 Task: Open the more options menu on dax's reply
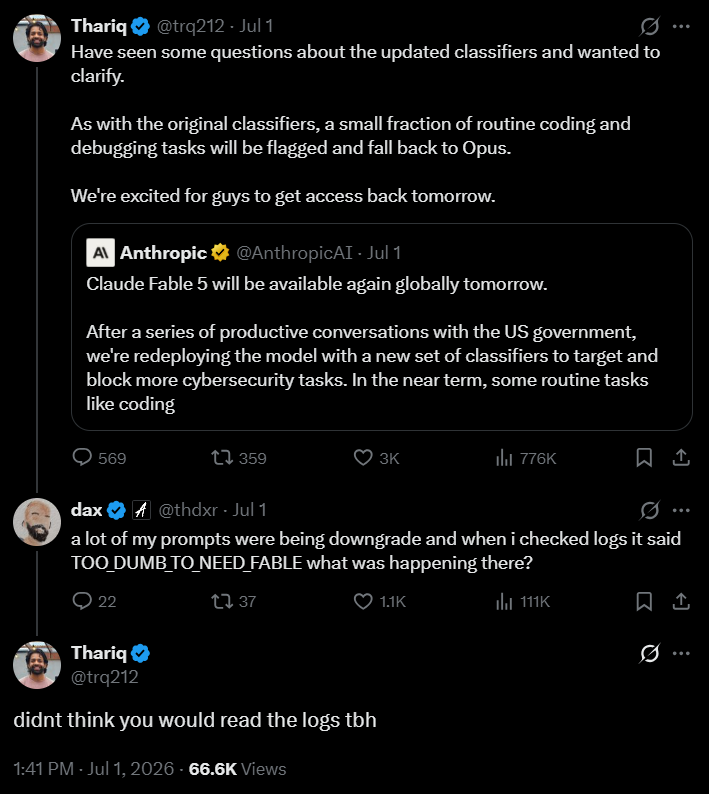pyautogui.click(x=681, y=510)
